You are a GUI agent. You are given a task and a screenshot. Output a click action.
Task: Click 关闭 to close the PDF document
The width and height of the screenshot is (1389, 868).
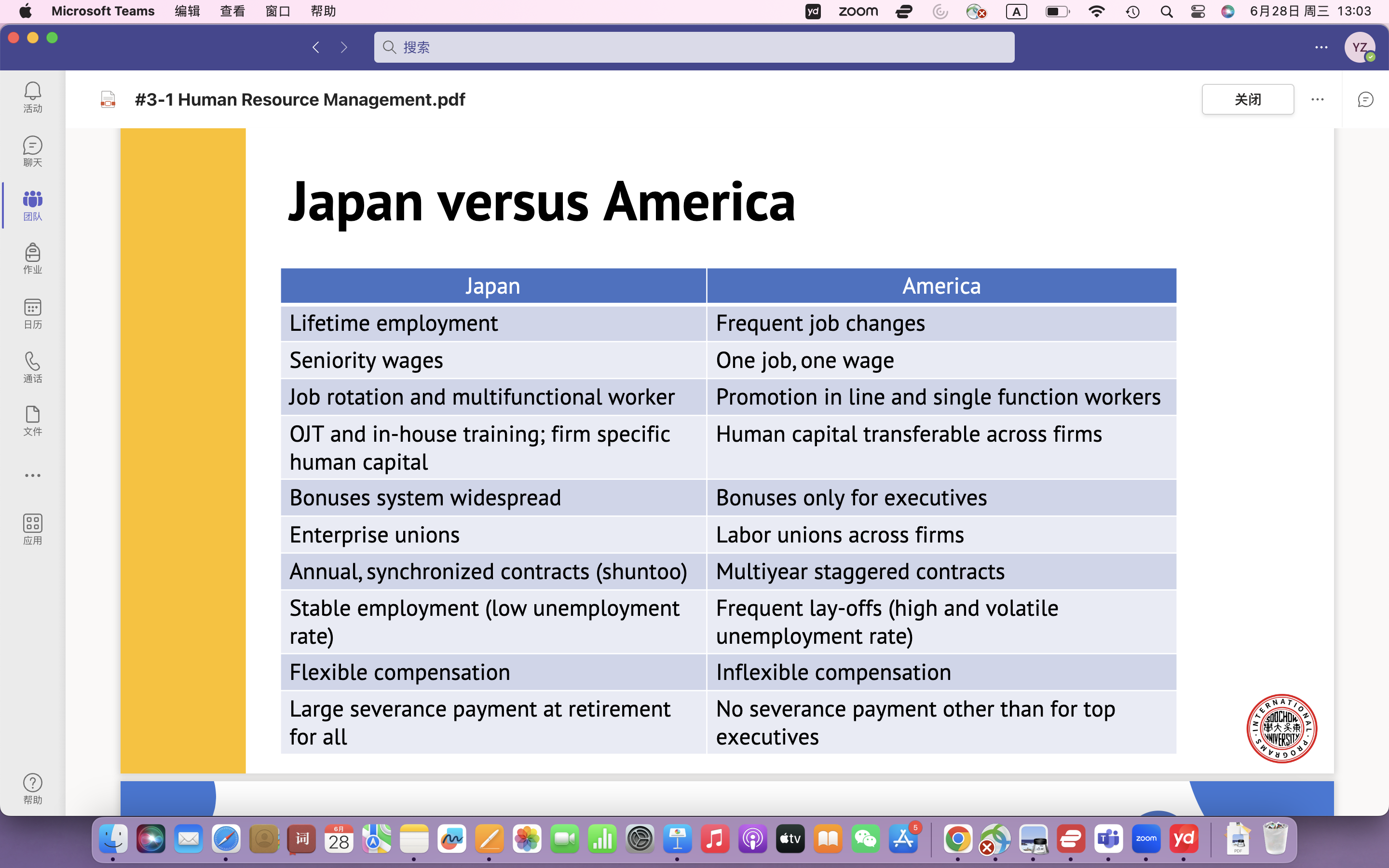(1247, 99)
